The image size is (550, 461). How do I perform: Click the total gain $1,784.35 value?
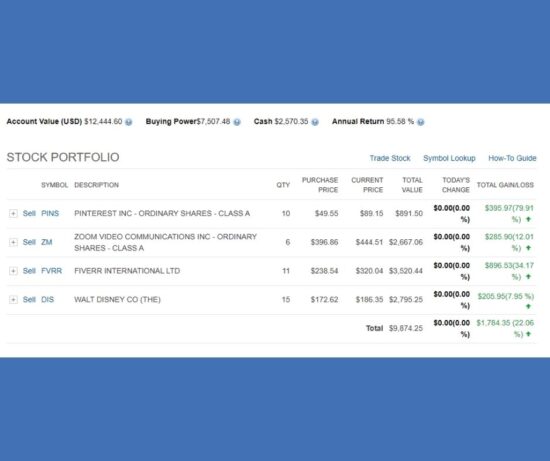505,329
